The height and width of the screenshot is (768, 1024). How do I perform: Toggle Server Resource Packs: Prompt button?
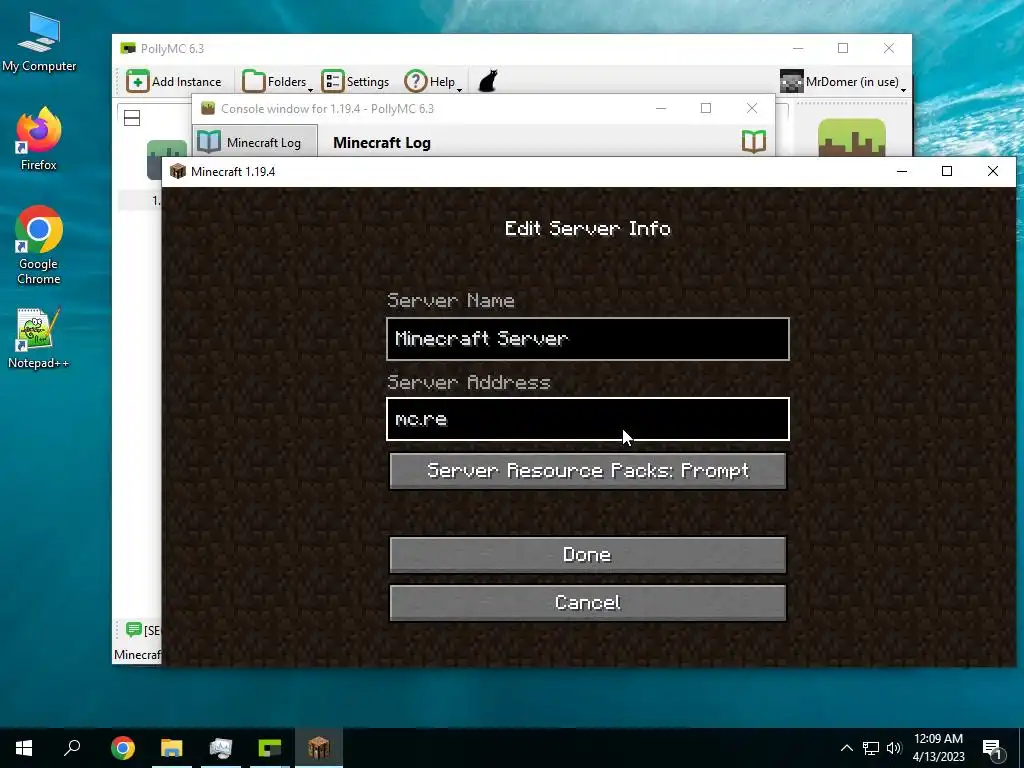(588, 471)
